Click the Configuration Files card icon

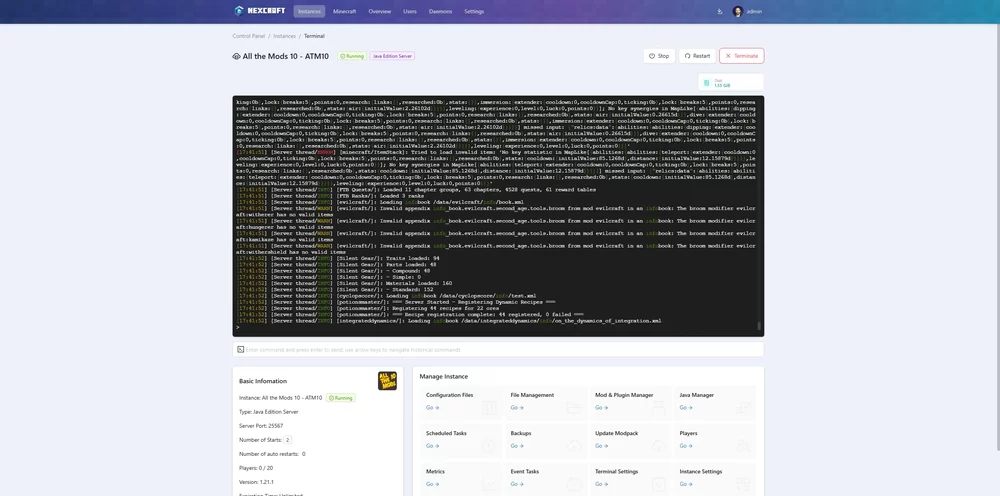click(489, 407)
